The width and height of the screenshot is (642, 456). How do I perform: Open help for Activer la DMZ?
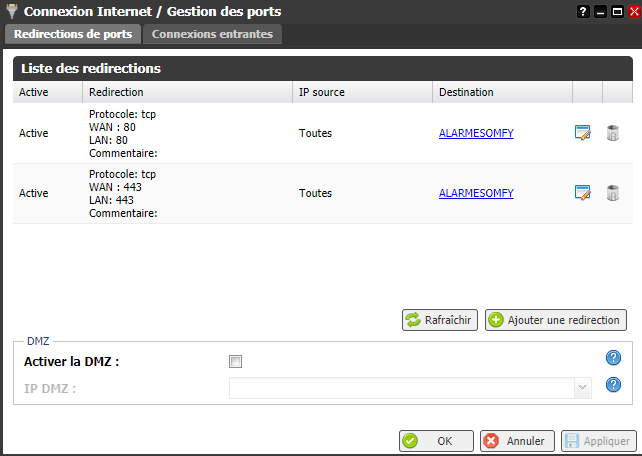click(613, 358)
